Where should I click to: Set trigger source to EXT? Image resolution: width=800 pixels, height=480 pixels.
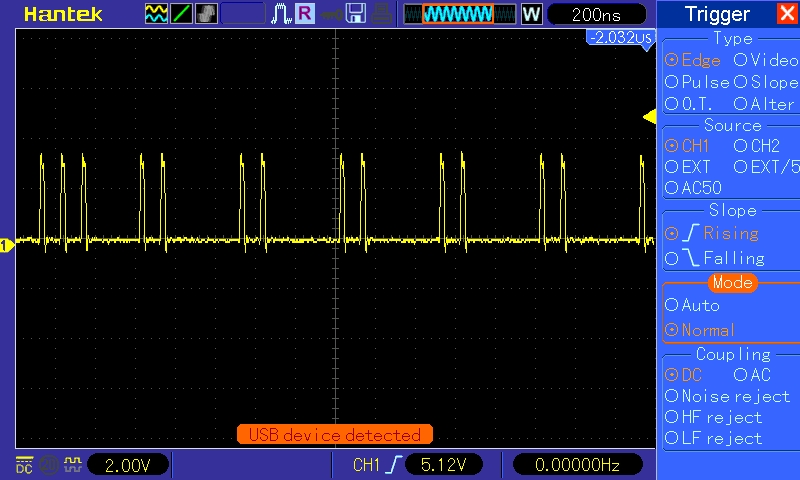tap(688, 167)
